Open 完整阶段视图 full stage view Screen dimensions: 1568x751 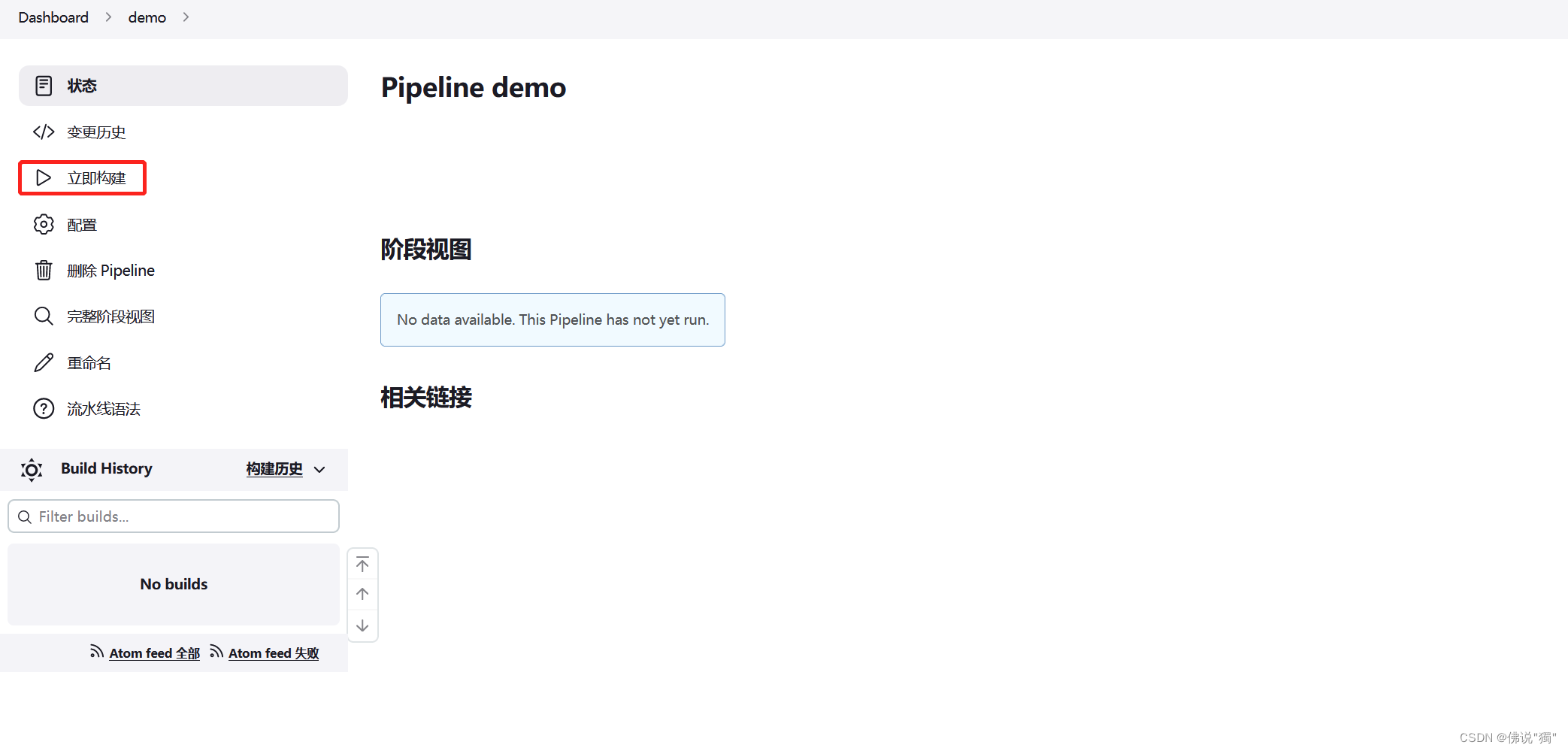click(x=110, y=316)
